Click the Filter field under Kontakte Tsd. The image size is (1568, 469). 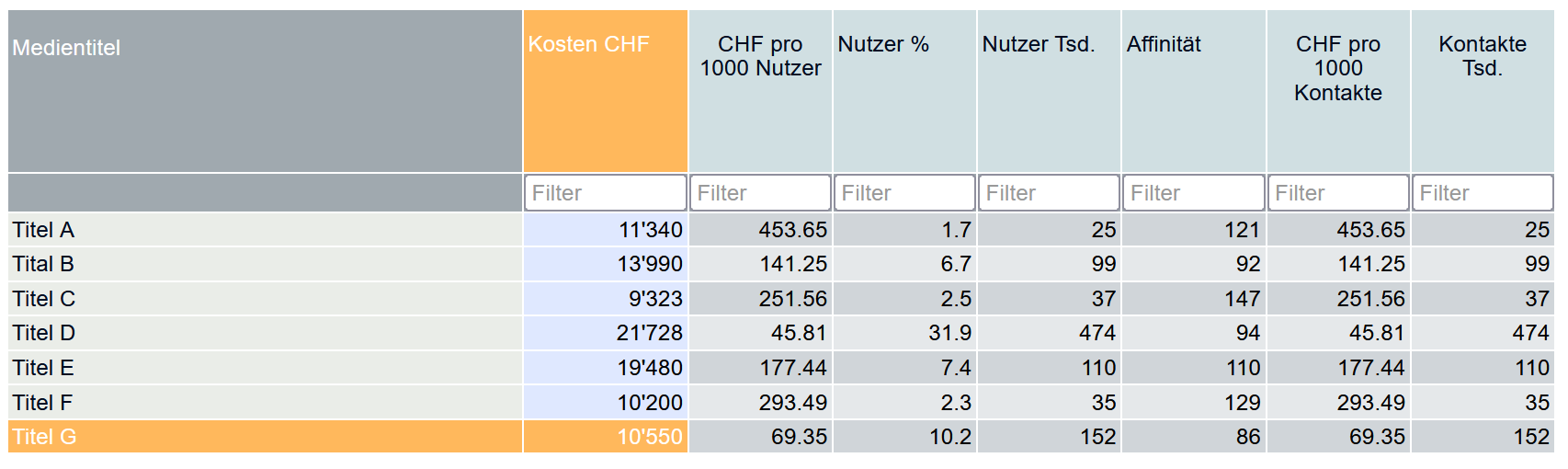pyautogui.click(x=1482, y=193)
